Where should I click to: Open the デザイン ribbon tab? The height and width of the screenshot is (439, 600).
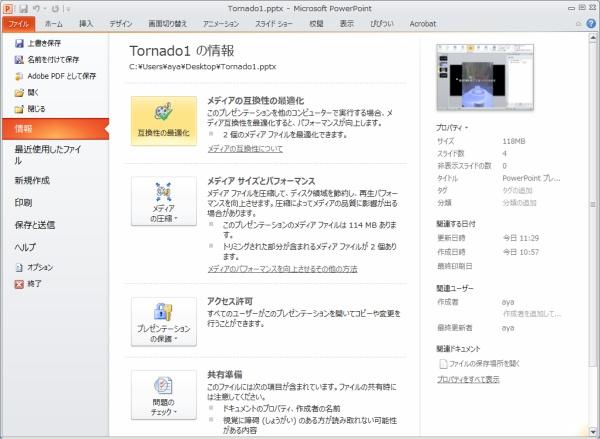pos(121,24)
